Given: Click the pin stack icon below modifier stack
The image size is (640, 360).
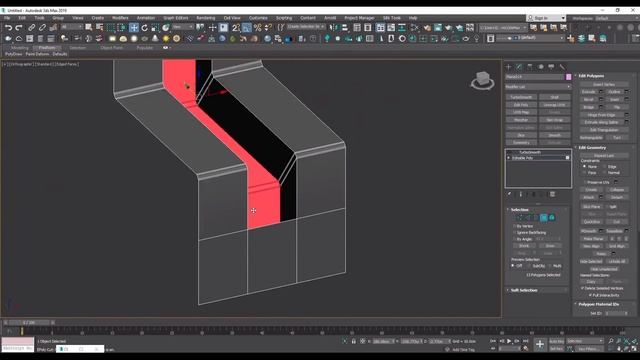Looking at the screenshot, I should tap(509, 194).
